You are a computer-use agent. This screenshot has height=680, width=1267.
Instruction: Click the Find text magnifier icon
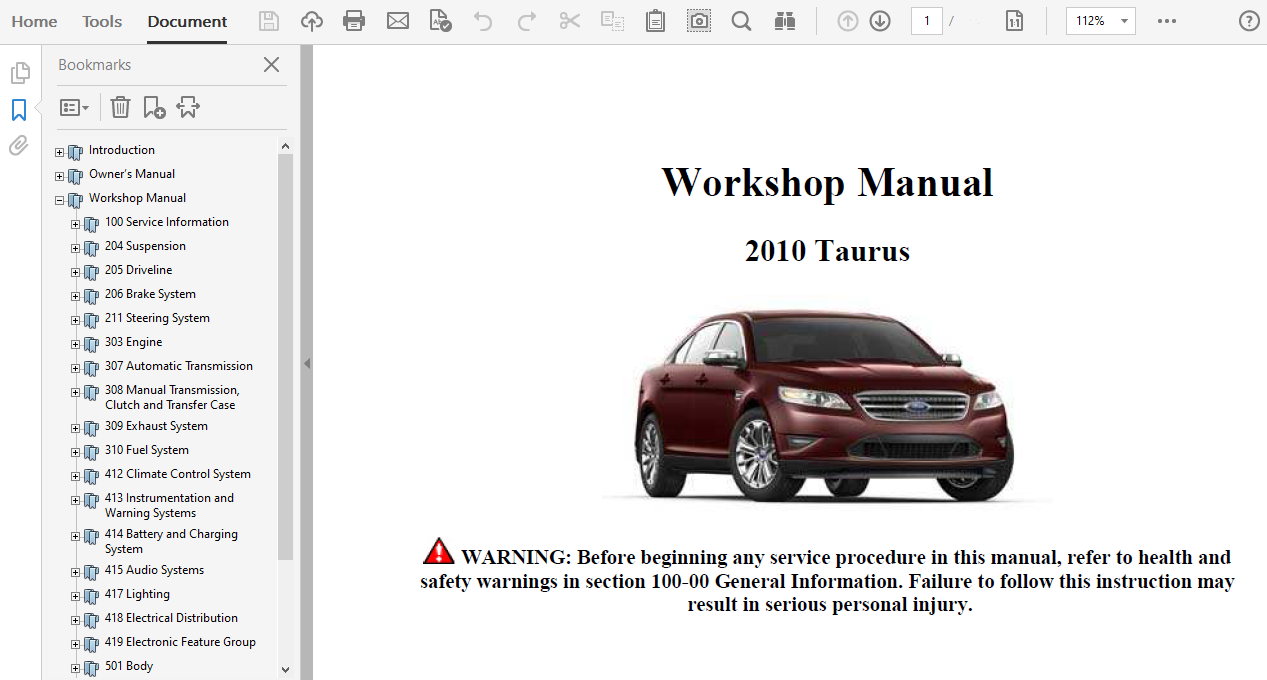pyautogui.click(x=741, y=21)
